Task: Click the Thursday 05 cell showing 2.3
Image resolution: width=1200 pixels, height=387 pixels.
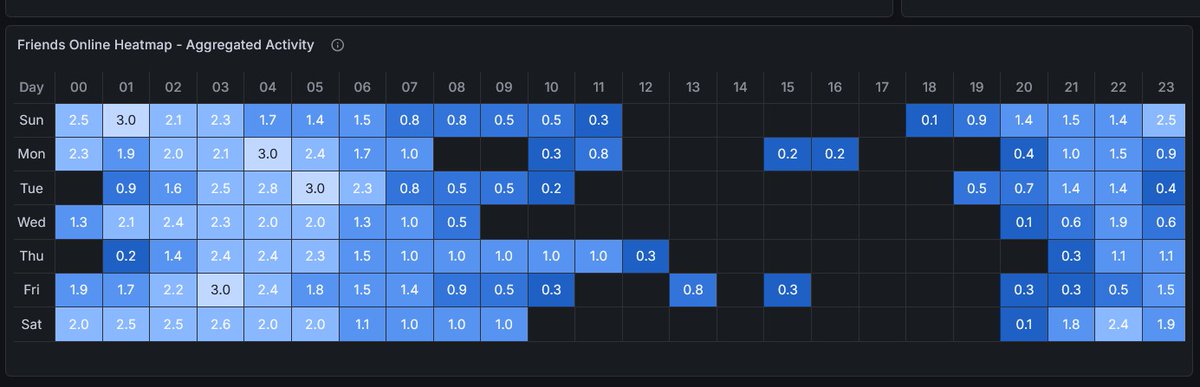Action: pyautogui.click(x=315, y=256)
